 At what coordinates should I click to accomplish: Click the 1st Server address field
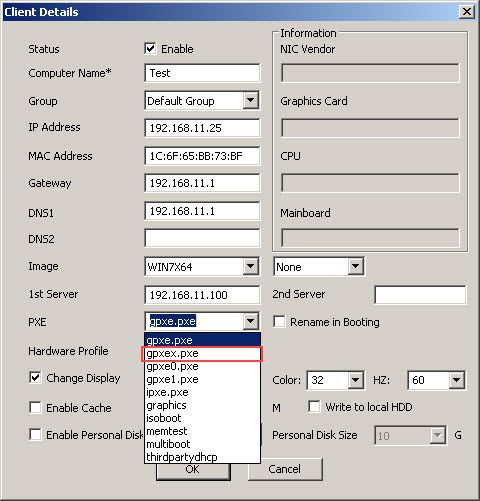[x=202, y=295]
